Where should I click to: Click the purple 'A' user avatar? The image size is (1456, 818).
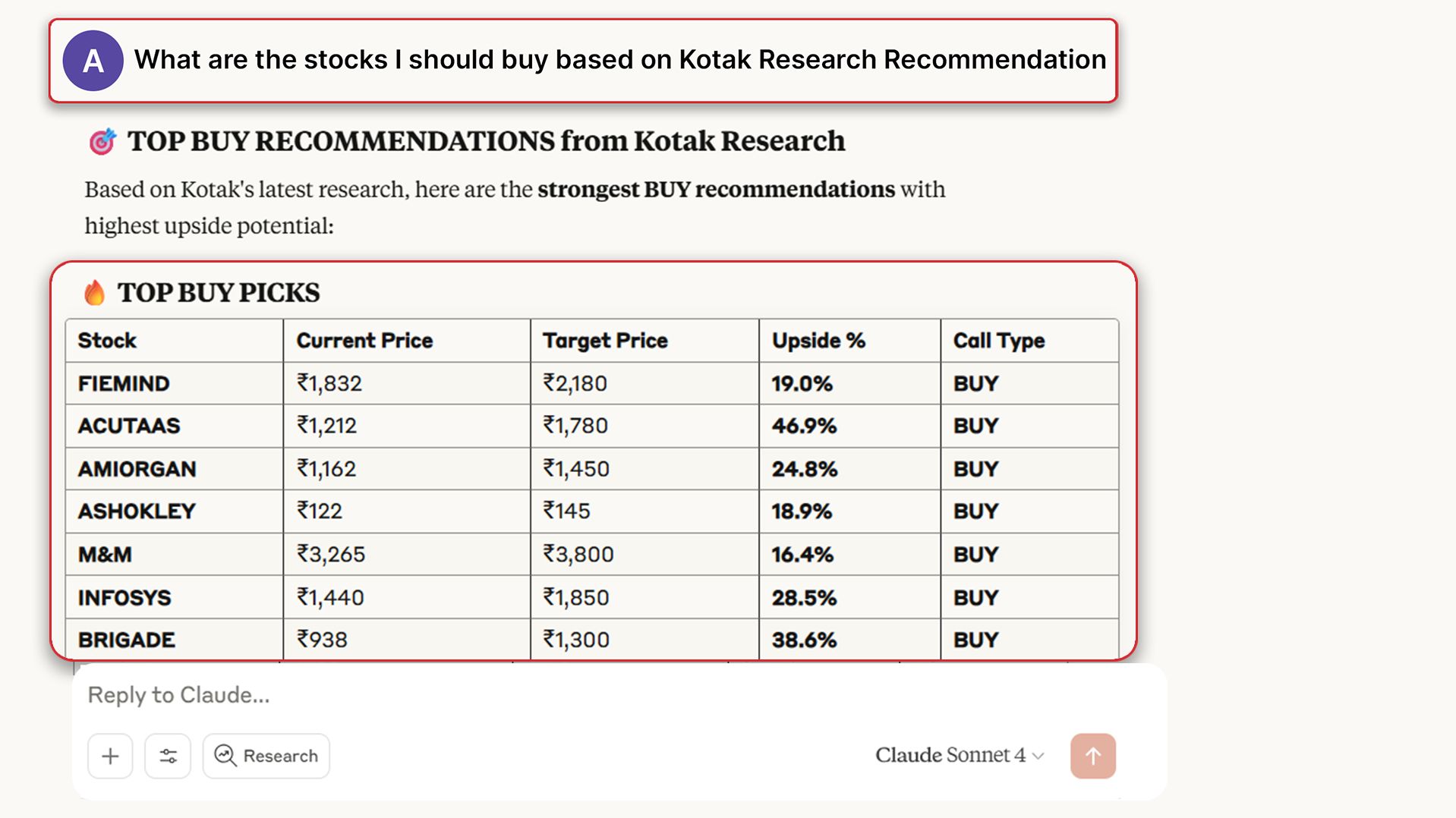pos(93,60)
